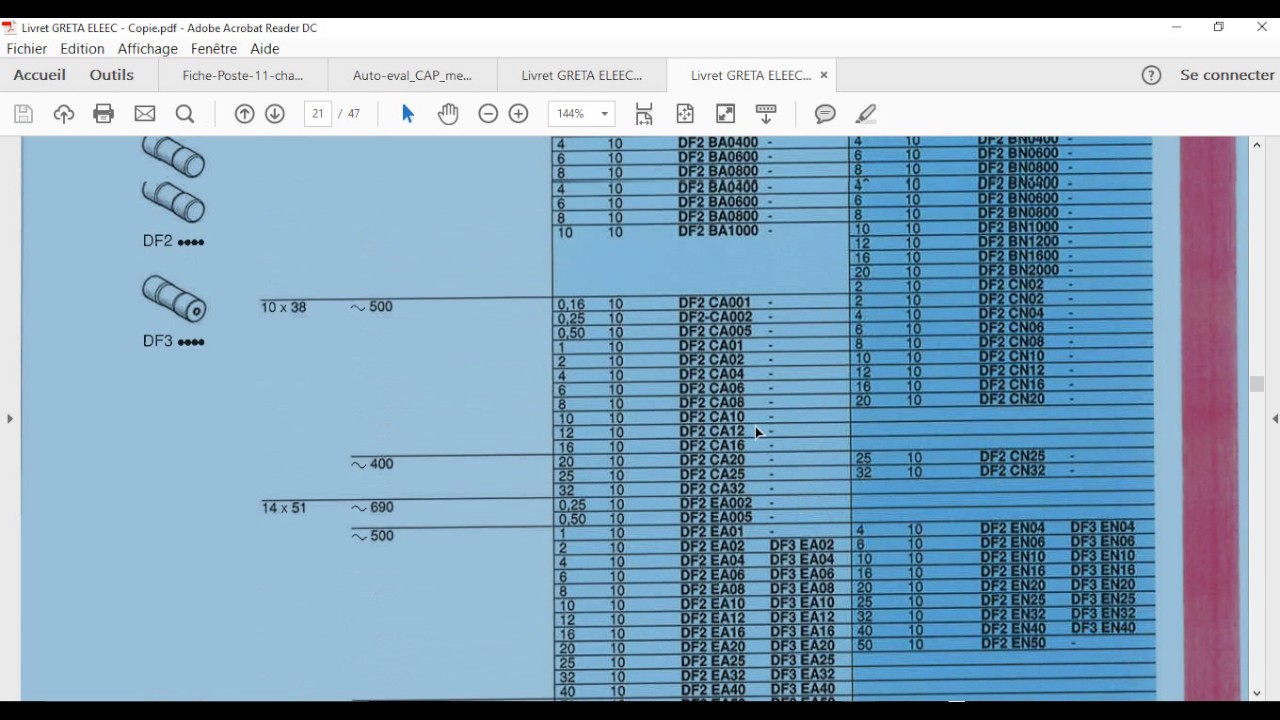
Task: Click Se connecter button
Action: click(x=1227, y=75)
